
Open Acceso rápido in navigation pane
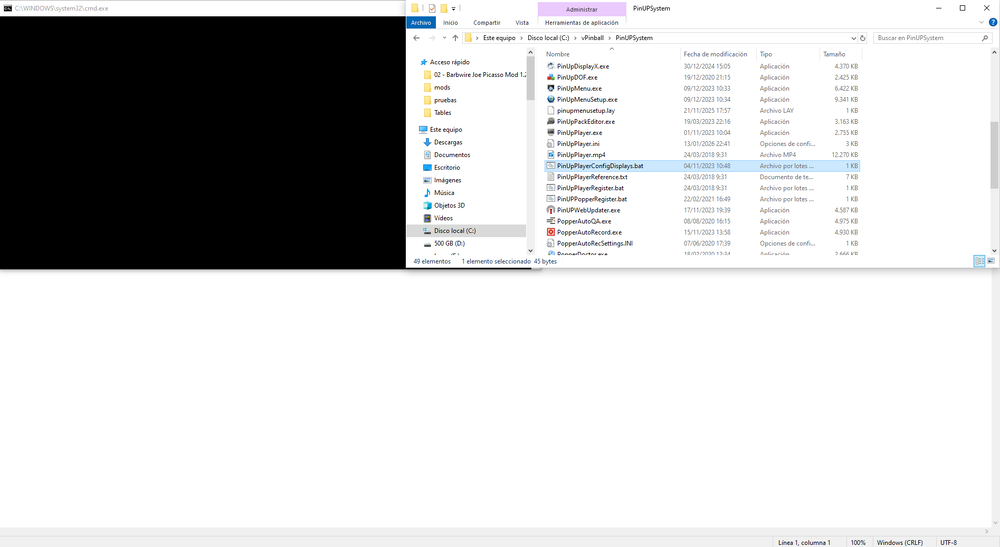click(x=450, y=62)
